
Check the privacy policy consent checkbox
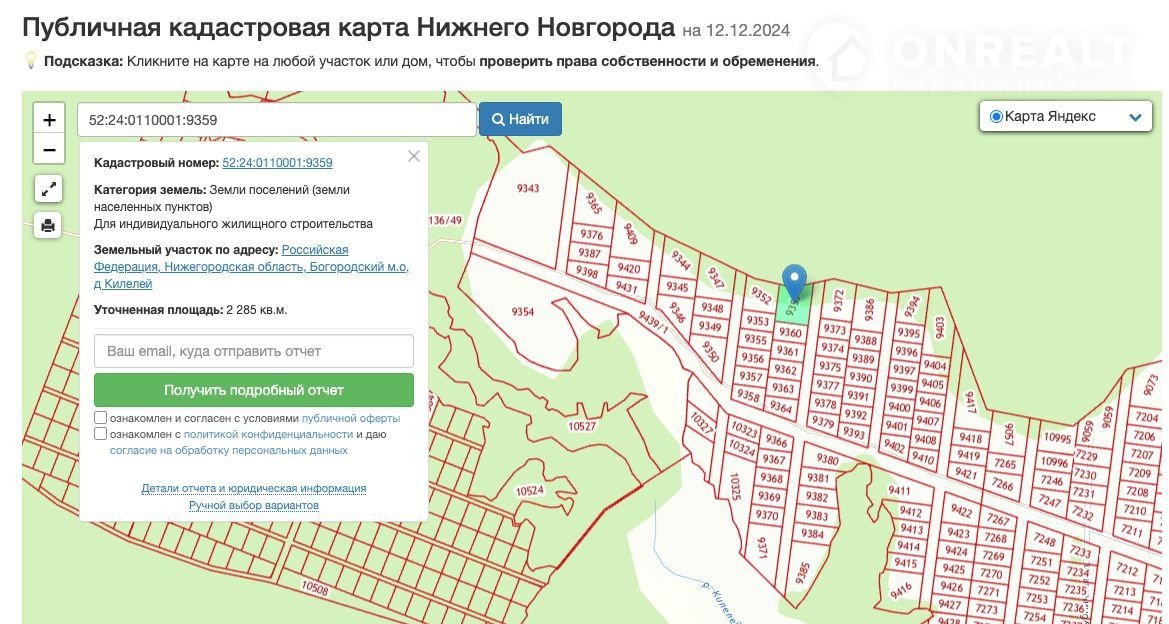point(101,434)
